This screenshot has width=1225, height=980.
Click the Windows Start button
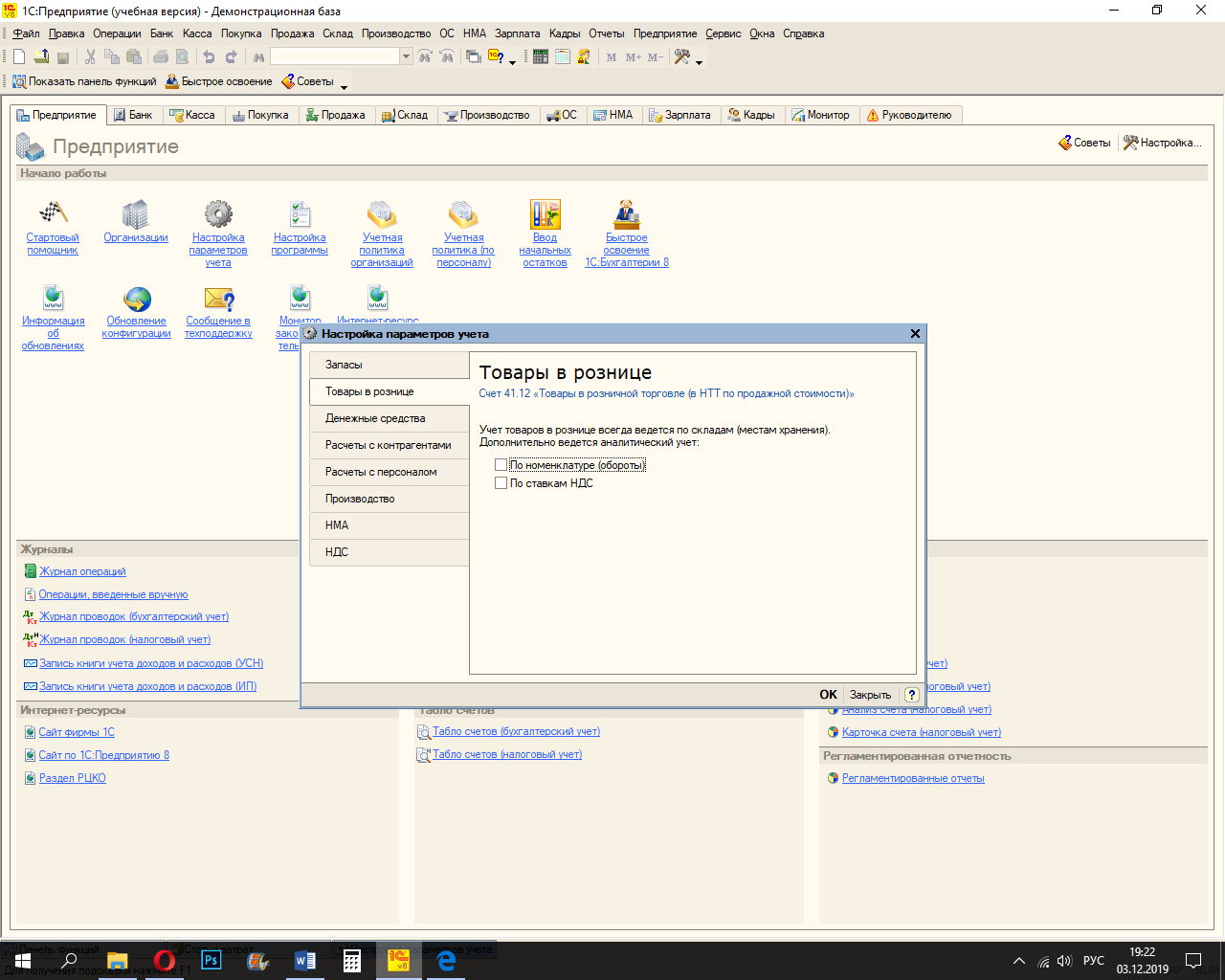pos(23,961)
